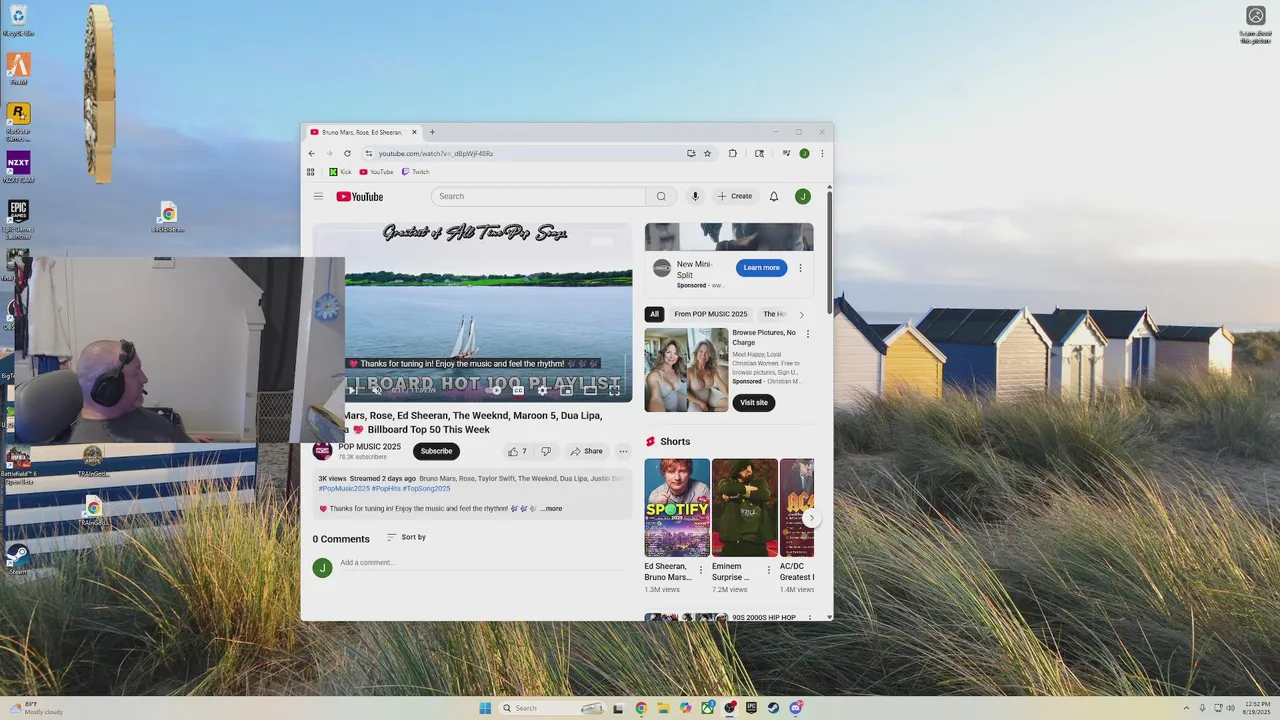The width and height of the screenshot is (1280, 720).
Task: Open more actions ellipsis under video
Action: (x=623, y=451)
